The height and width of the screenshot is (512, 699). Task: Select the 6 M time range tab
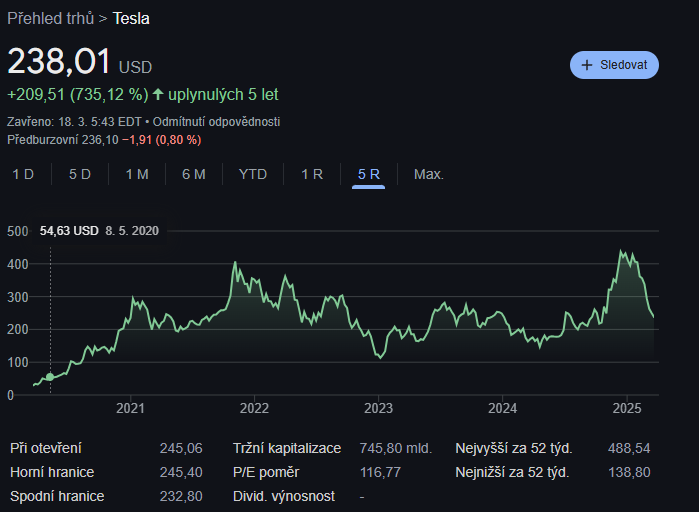194,174
